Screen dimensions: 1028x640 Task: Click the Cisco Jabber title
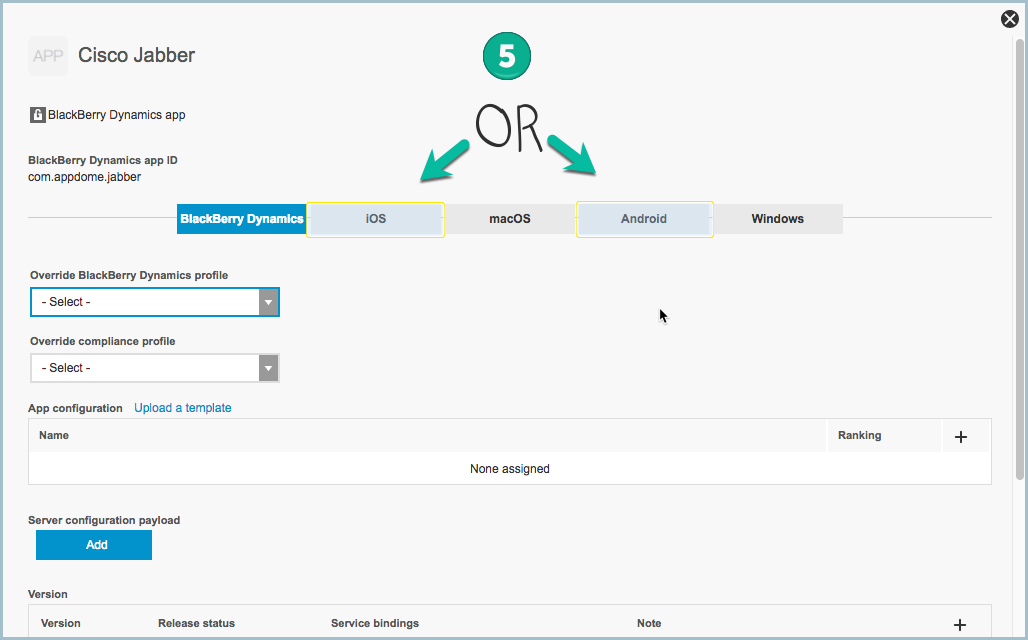(136, 55)
